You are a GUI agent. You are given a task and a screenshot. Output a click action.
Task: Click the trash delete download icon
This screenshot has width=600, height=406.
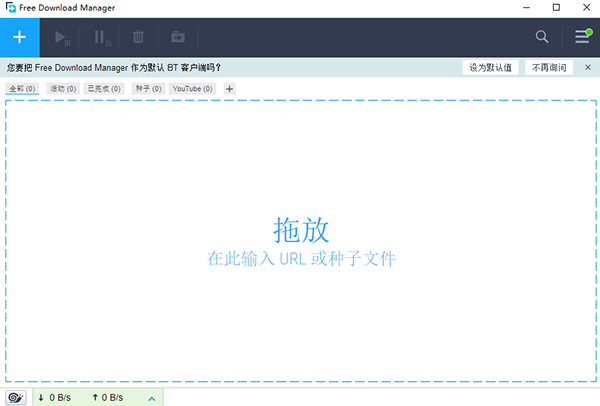point(139,37)
